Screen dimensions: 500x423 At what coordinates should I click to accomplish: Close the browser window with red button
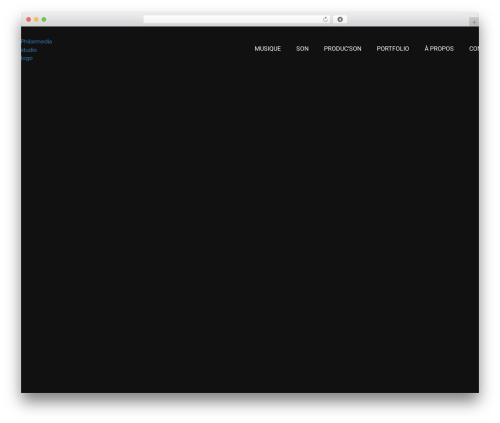pos(29,19)
